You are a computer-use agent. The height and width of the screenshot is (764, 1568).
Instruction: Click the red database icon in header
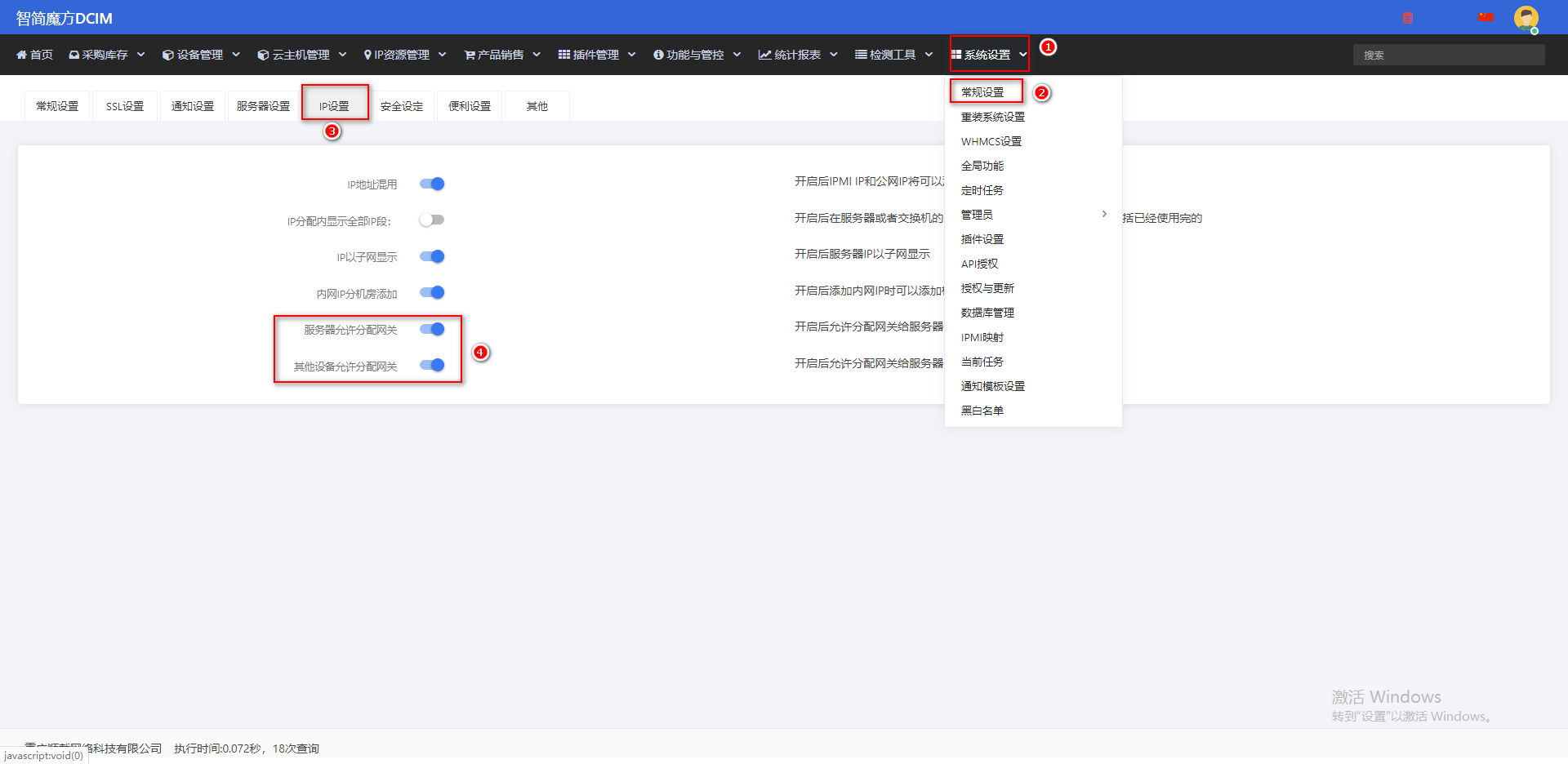click(1408, 18)
